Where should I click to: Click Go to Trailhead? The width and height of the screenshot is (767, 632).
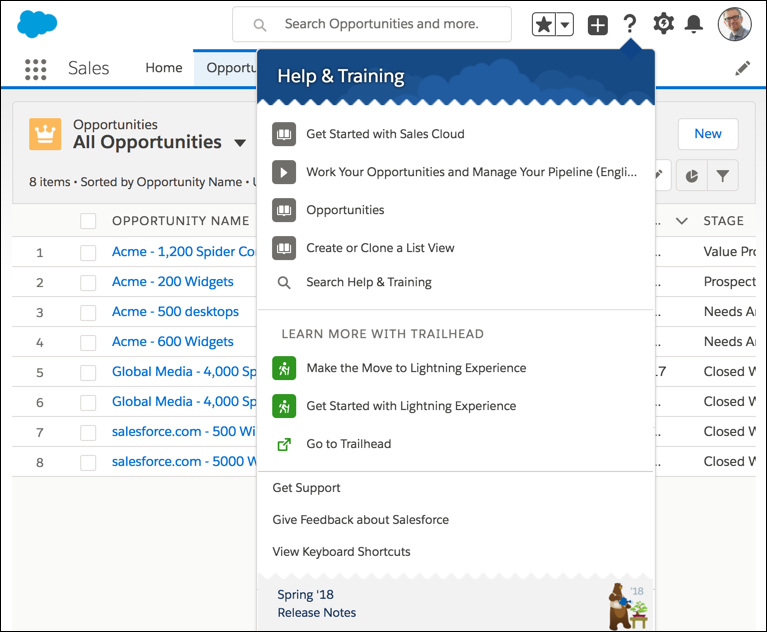(349, 444)
